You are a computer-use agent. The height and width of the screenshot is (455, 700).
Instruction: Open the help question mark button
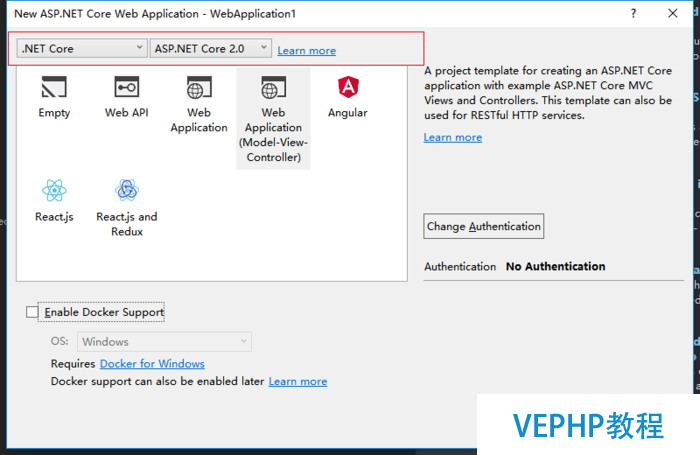(x=633, y=13)
